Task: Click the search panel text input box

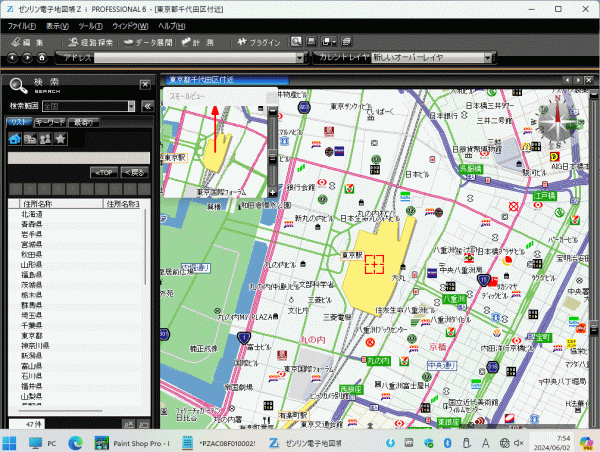Action: point(79,158)
